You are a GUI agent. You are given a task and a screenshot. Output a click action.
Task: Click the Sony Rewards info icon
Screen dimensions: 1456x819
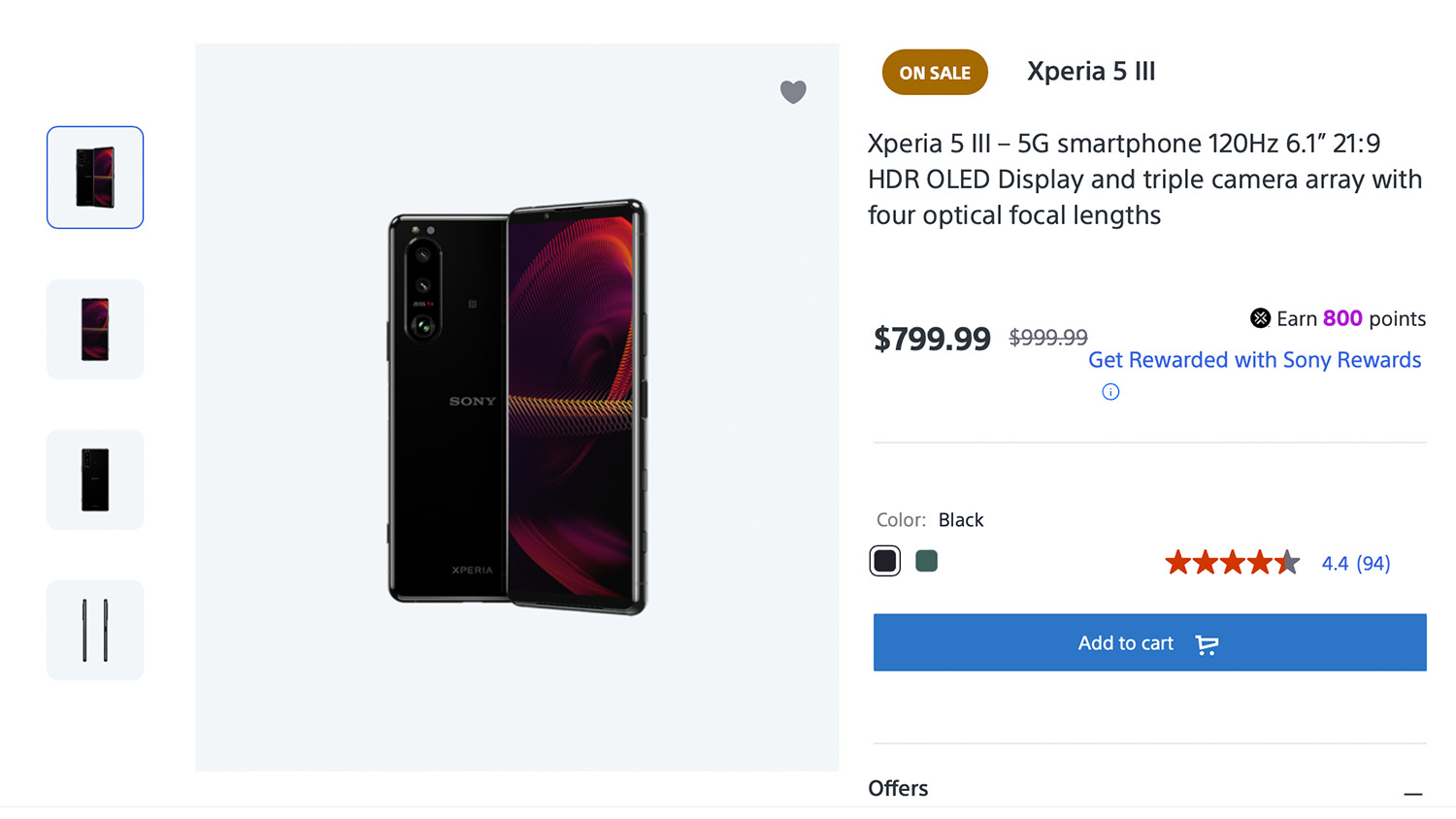1110,392
